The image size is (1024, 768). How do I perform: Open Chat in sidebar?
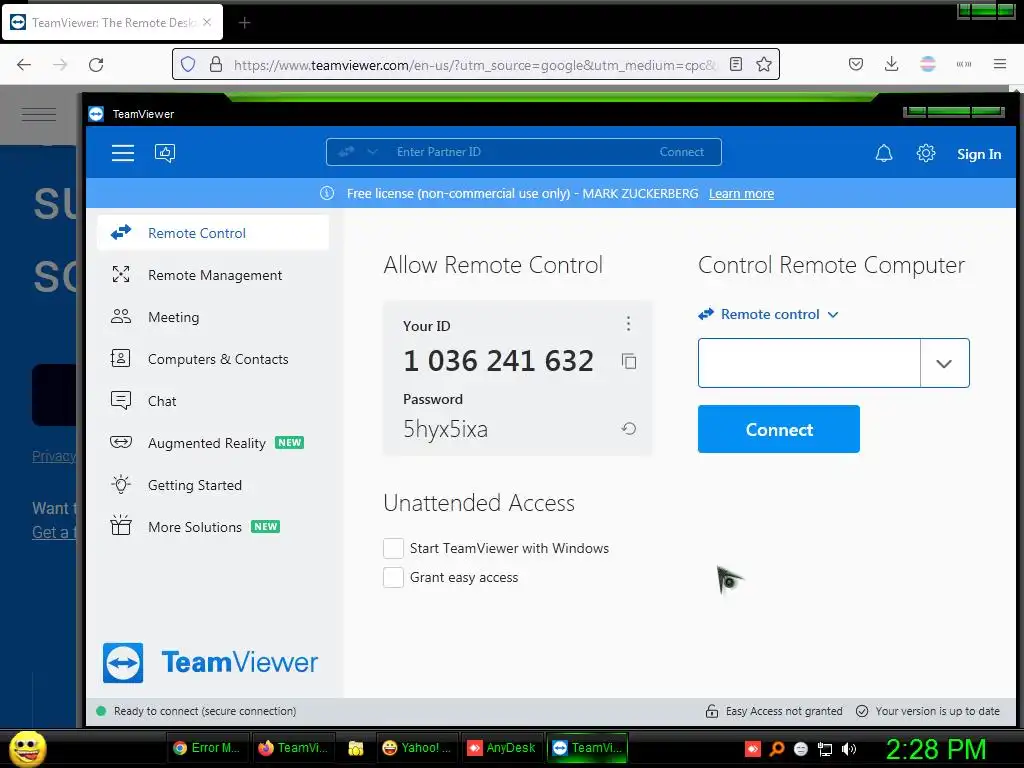click(x=213, y=401)
